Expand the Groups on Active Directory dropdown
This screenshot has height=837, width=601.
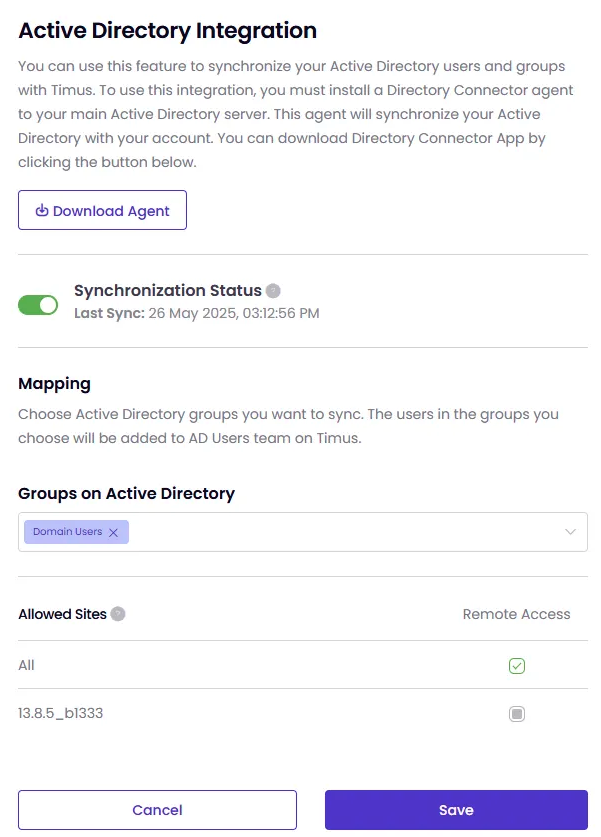pos(570,532)
